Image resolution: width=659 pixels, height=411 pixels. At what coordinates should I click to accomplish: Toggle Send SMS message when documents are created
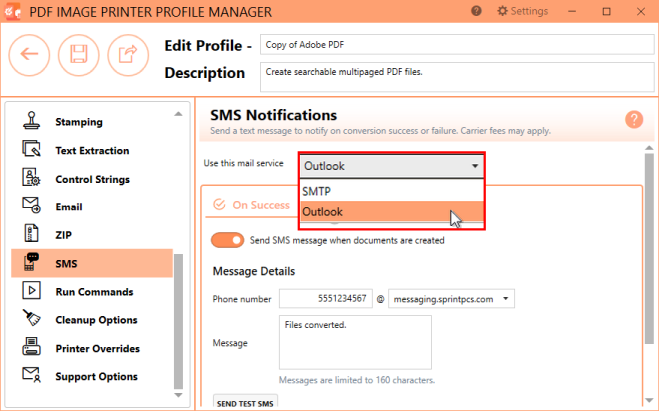click(227, 240)
